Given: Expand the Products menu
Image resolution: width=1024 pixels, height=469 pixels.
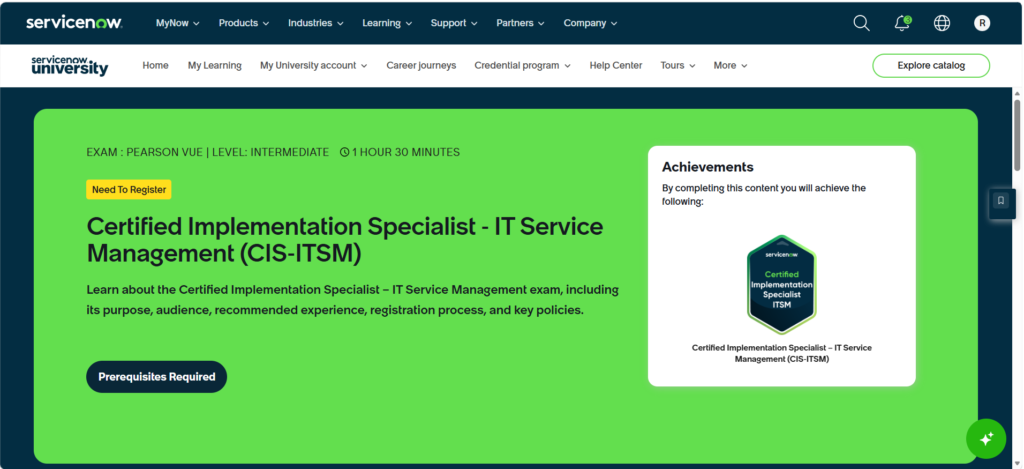Looking at the screenshot, I should 244,23.
